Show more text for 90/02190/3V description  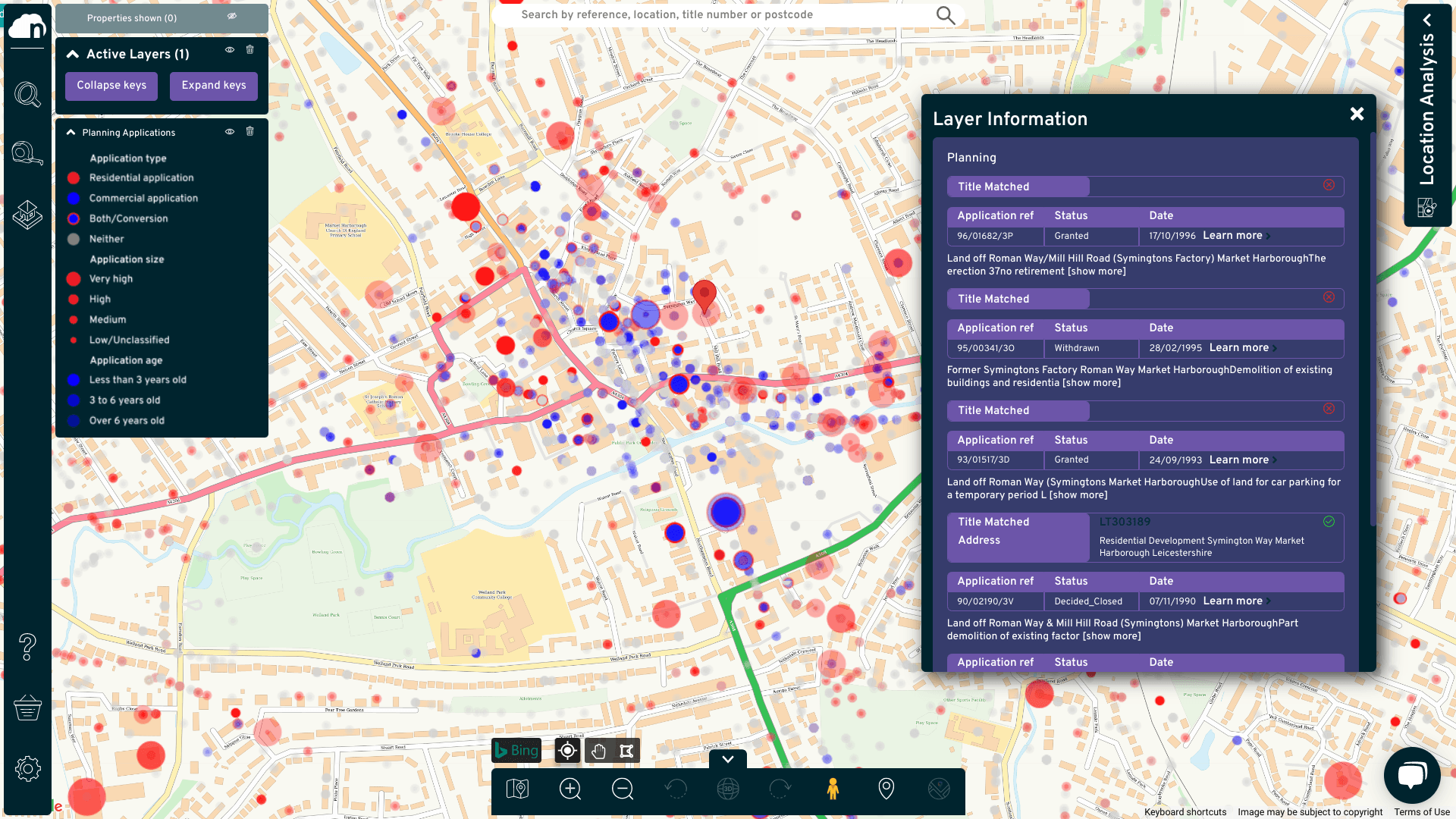(x=1112, y=636)
